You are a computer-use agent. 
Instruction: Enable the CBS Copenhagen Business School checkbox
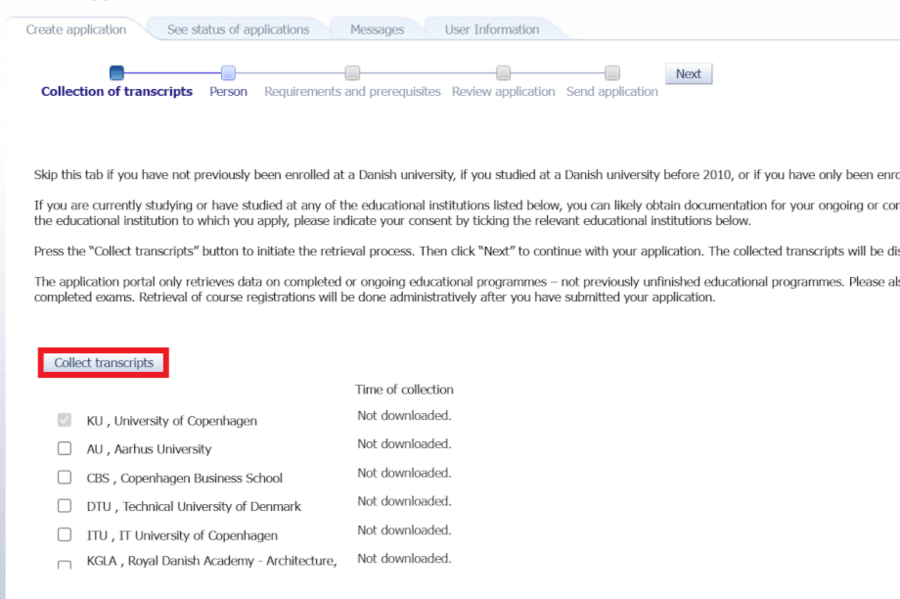pyautogui.click(x=65, y=478)
